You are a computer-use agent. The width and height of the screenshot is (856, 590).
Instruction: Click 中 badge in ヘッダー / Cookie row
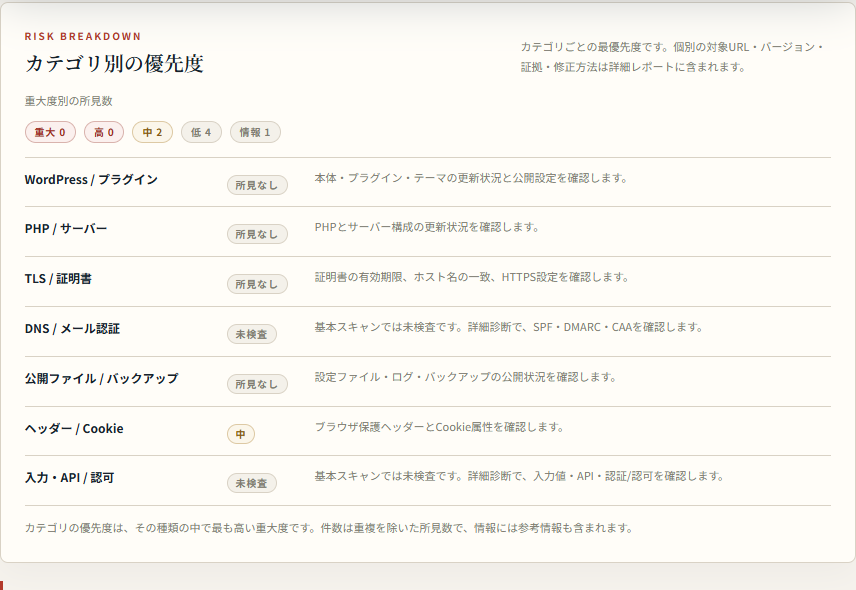point(241,434)
